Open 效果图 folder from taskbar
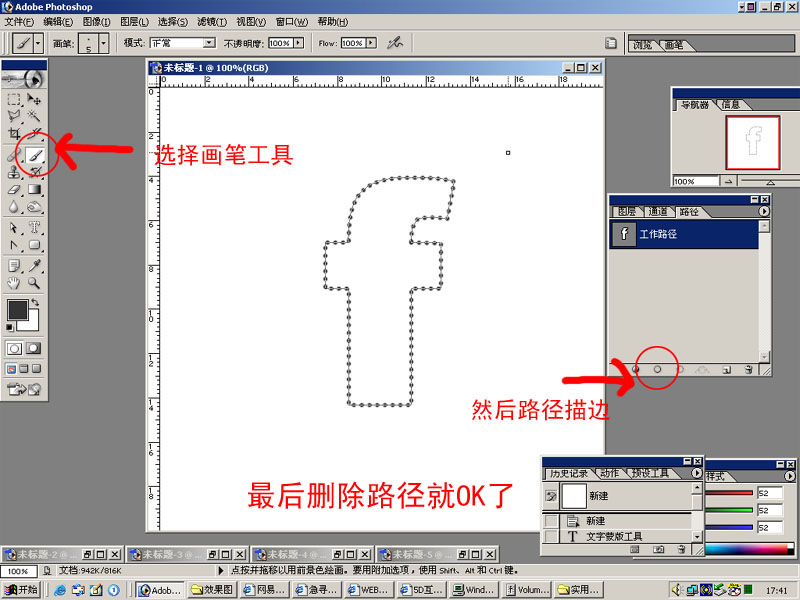 (x=213, y=590)
